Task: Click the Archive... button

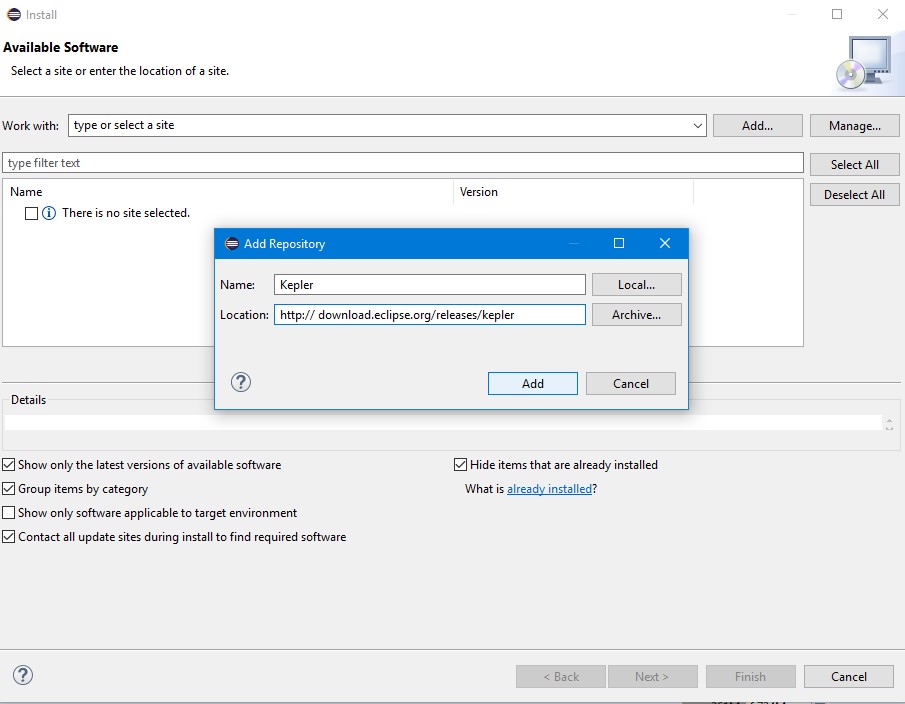Action: [636, 314]
